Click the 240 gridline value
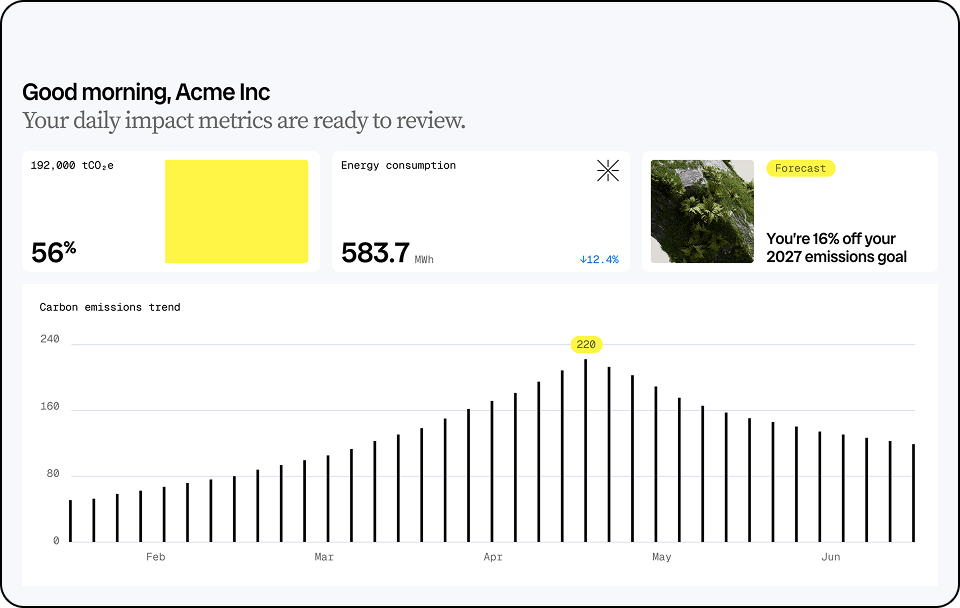Screen dimensions: 960x608 coord(48,339)
